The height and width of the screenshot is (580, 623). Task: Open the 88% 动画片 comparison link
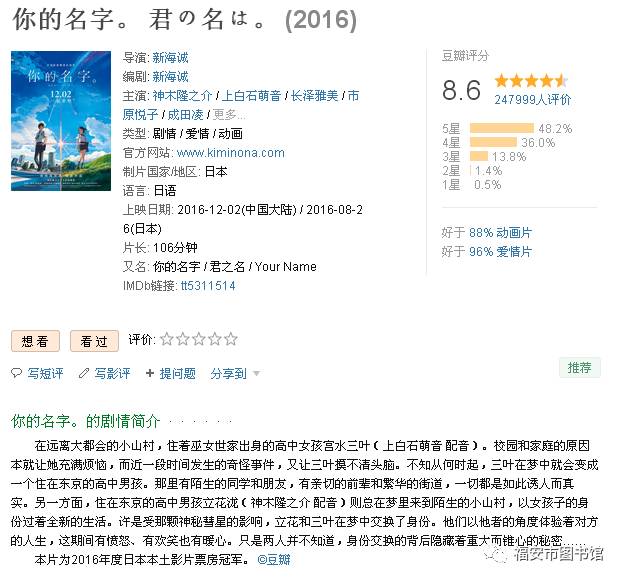point(501,232)
